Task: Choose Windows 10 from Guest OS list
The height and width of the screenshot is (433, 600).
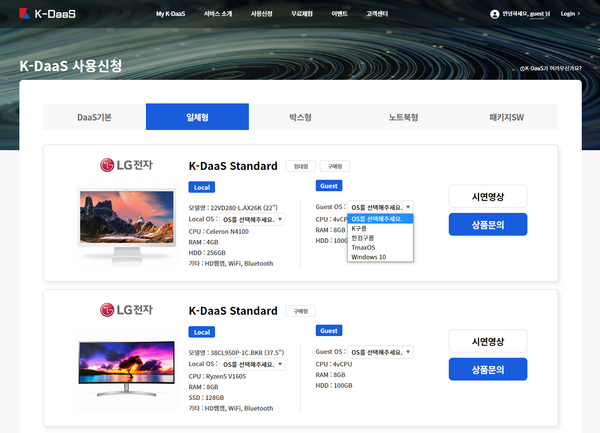Action: pos(380,257)
